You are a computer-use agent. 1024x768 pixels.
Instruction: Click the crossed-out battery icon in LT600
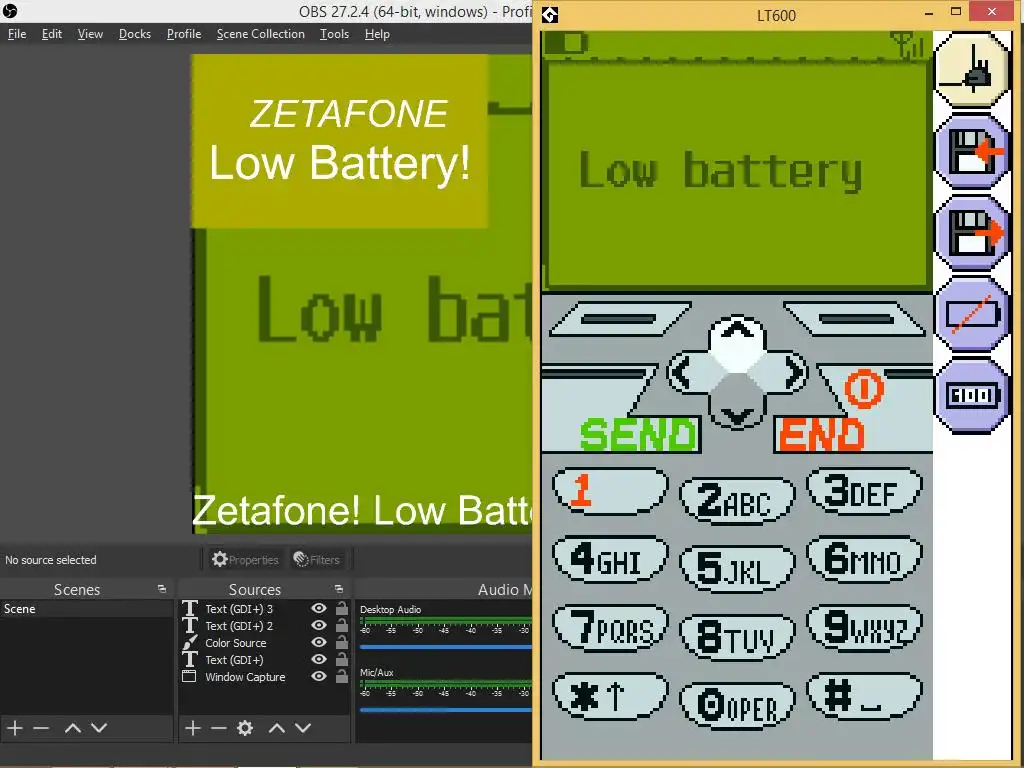(972, 315)
